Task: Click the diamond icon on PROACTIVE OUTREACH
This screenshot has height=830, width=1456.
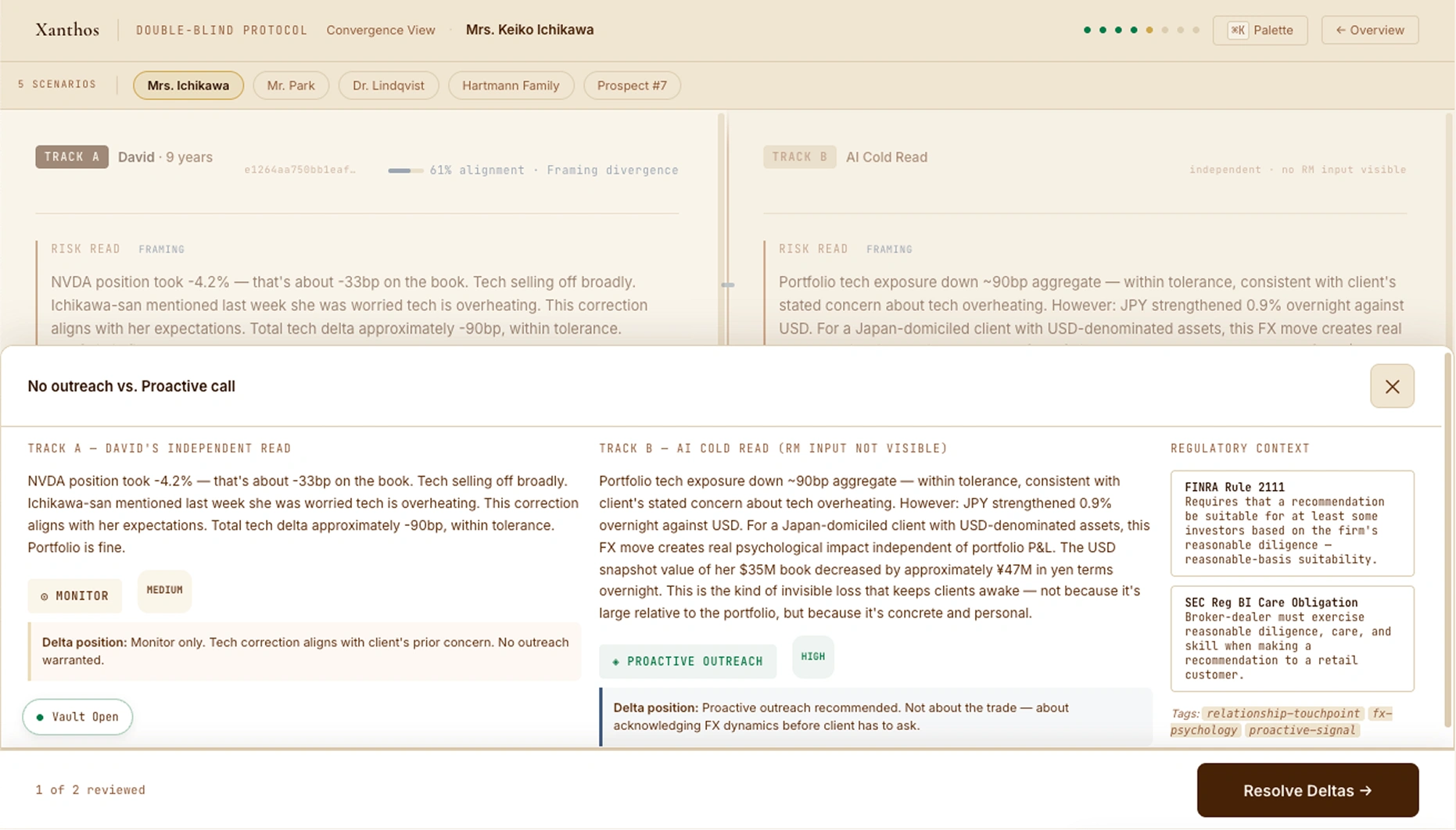Action: [615, 661]
